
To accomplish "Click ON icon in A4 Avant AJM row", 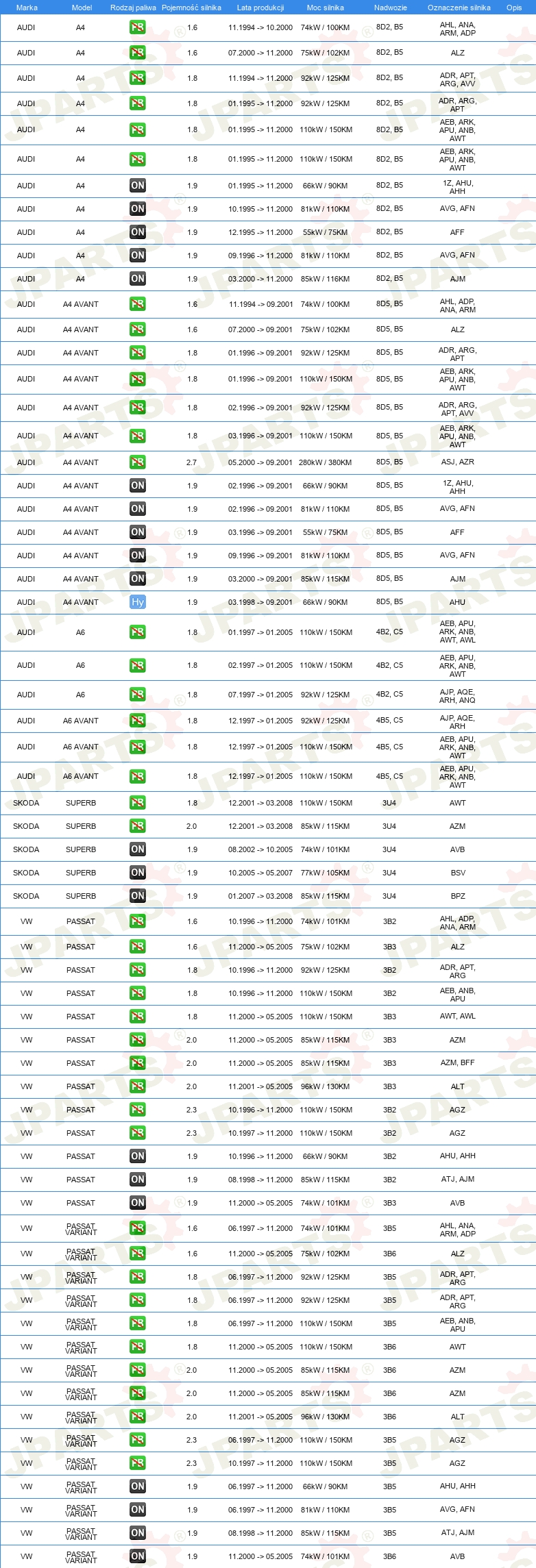I will click(x=138, y=579).
